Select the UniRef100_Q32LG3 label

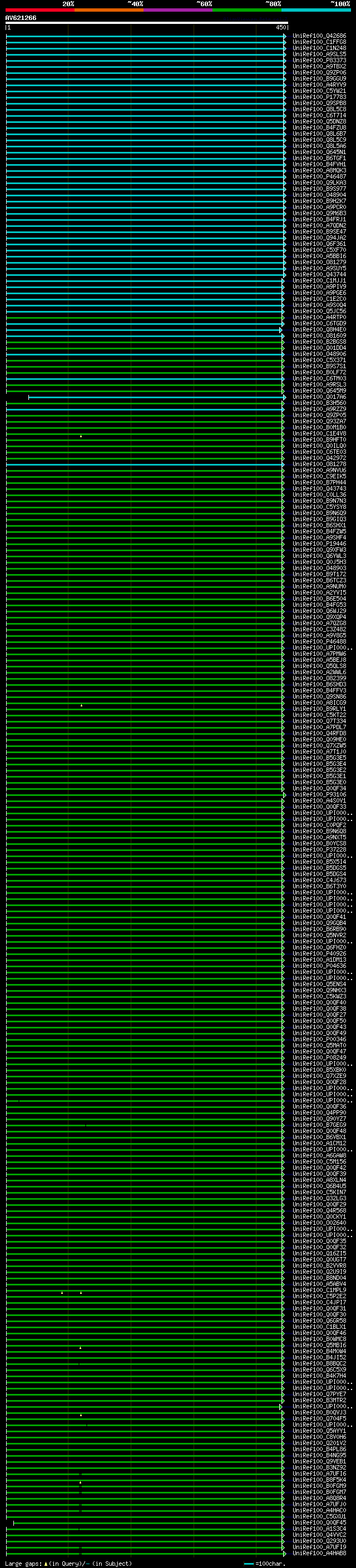[x=319, y=1199]
